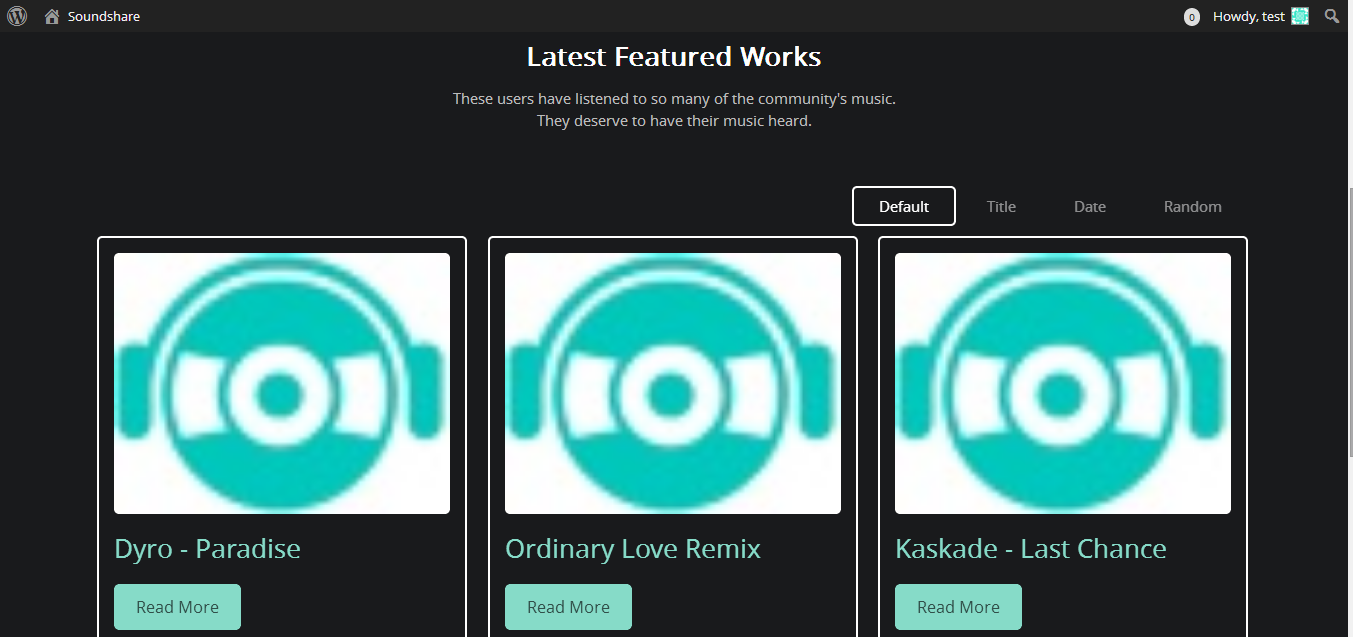Click Read More under Ordinary Love Remix
Screen dimensions: 1353x637
[x=568, y=607]
